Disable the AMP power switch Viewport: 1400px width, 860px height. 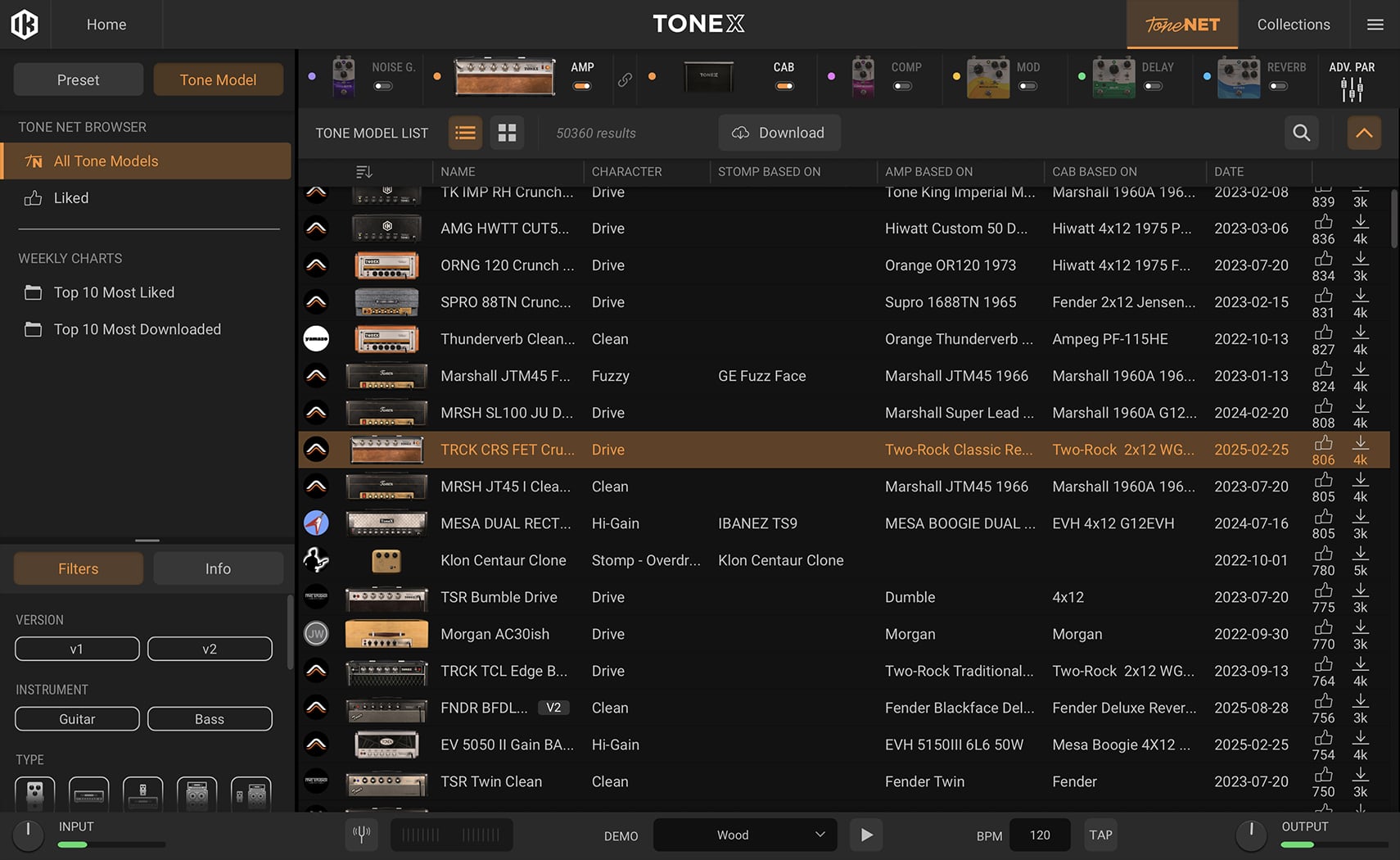[582, 86]
